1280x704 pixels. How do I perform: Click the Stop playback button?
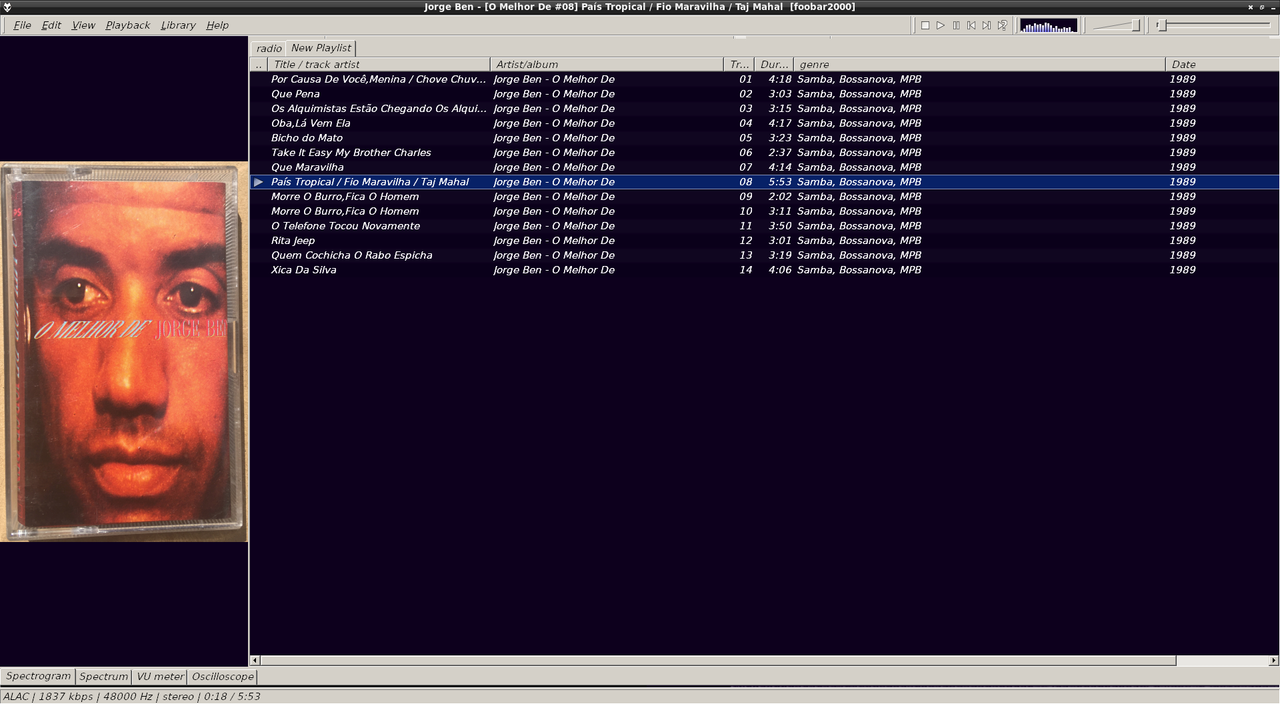point(925,25)
